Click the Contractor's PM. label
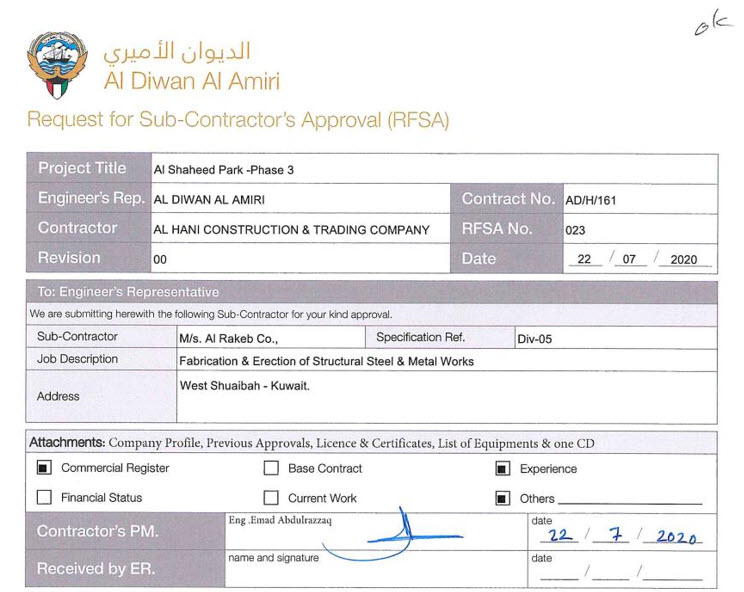 click(x=98, y=531)
